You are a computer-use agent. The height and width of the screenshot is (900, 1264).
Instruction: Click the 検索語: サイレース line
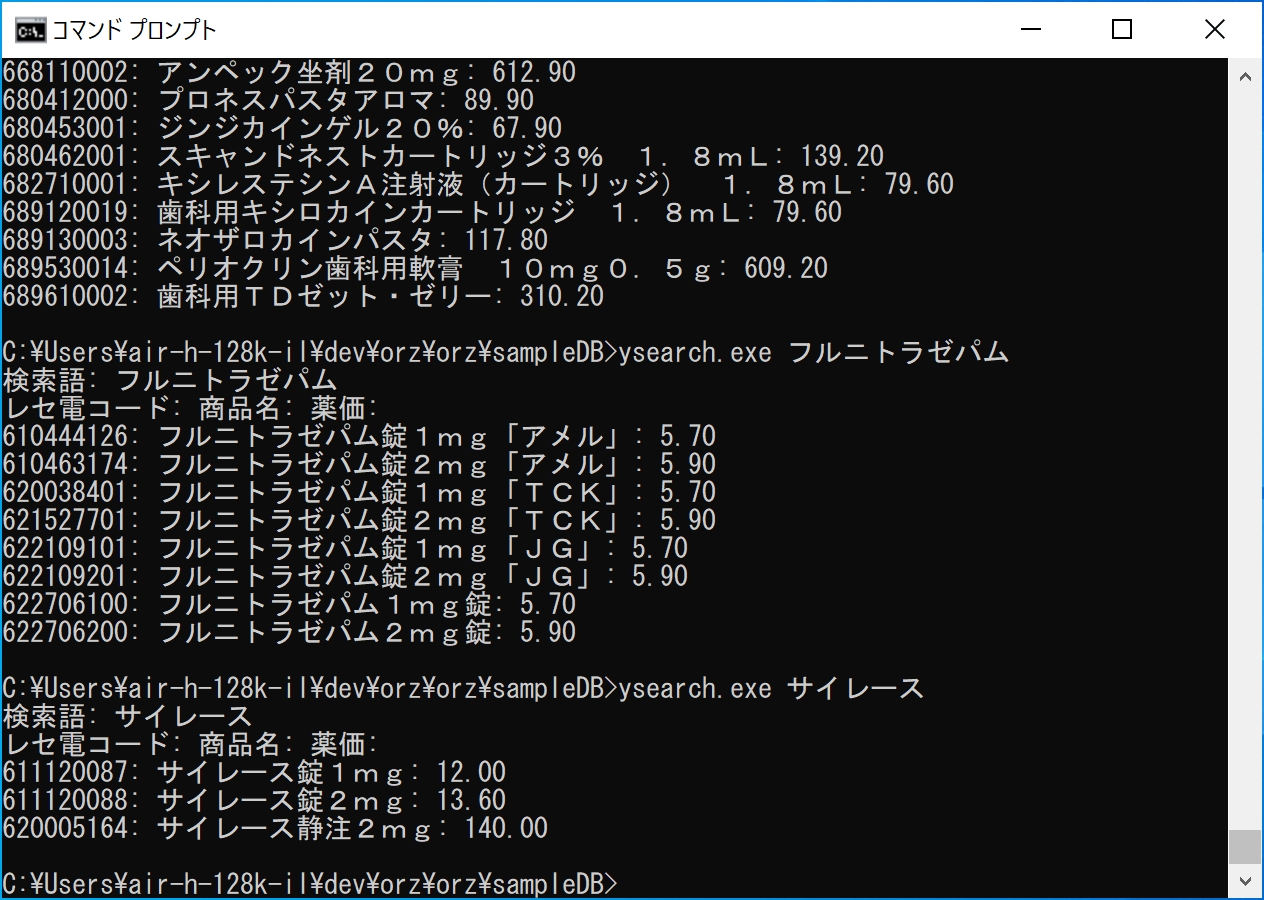pos(128,716)
